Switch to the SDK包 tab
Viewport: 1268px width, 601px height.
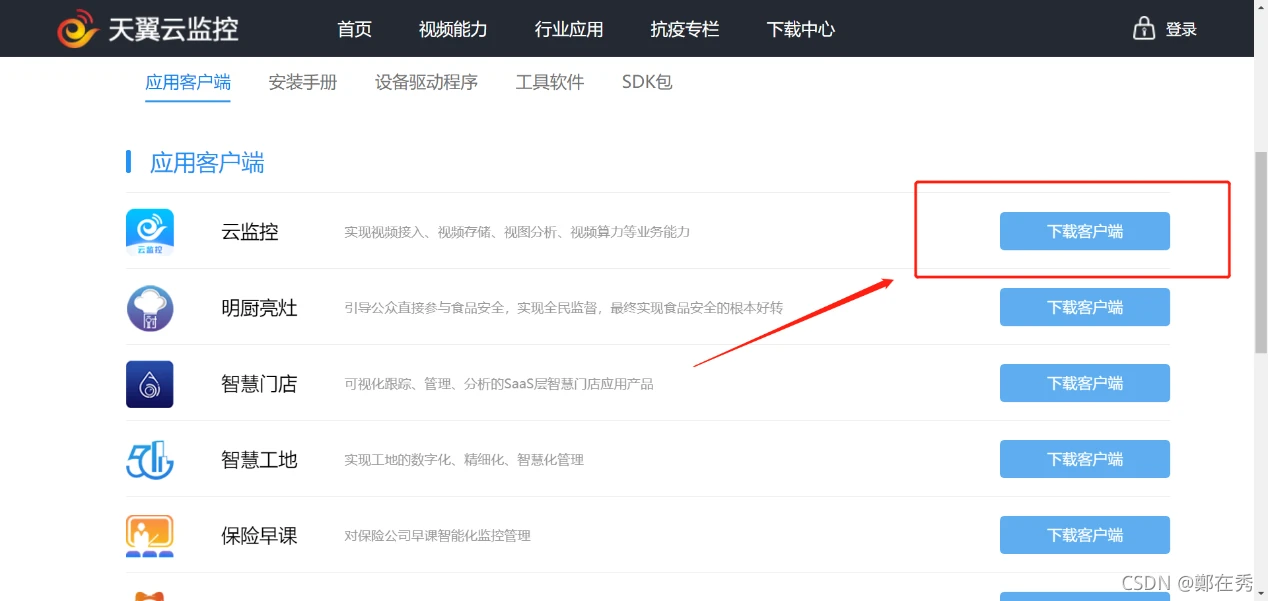point(647,82)
